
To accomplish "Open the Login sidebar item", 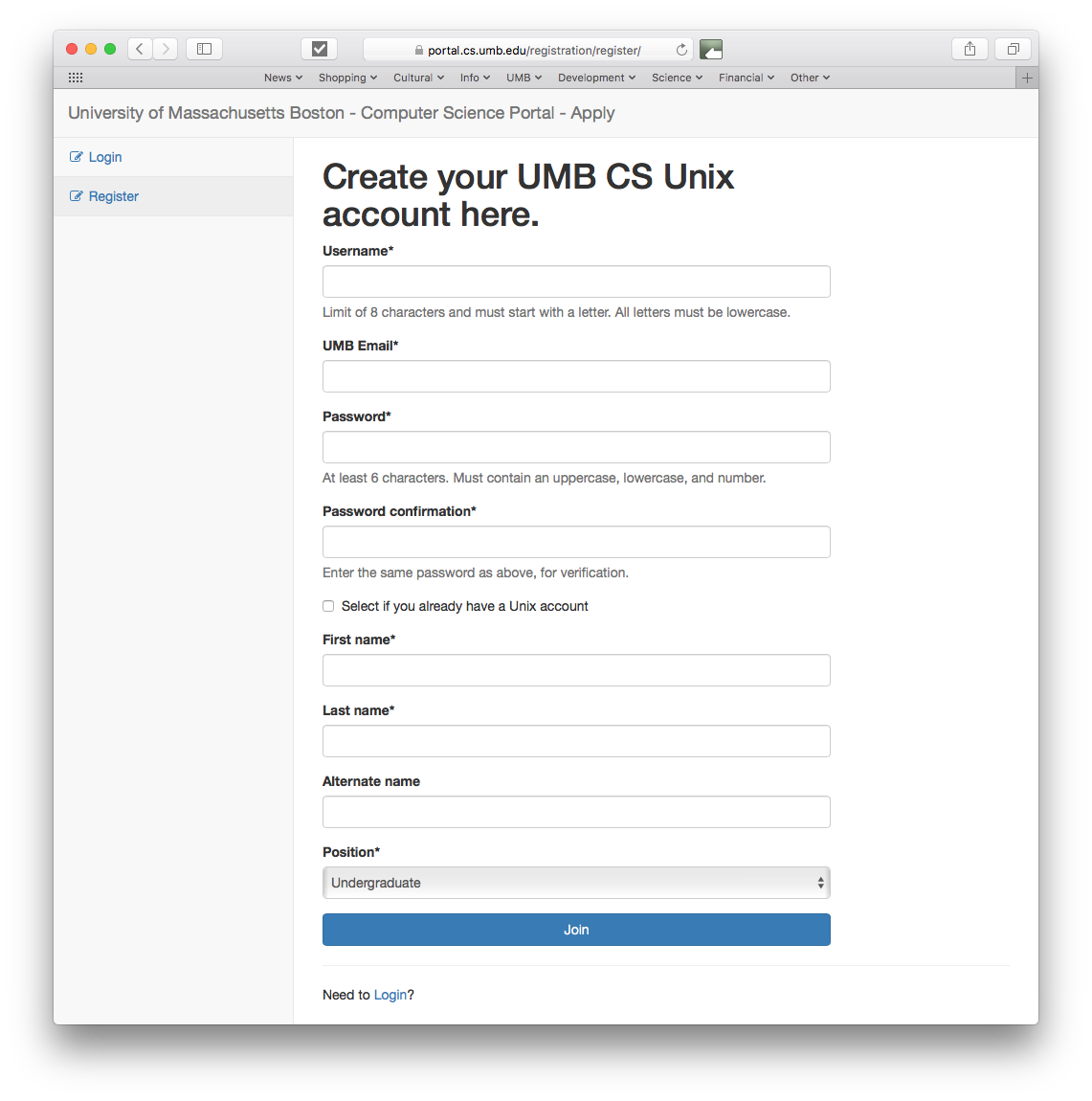I will tap(173, 157).
